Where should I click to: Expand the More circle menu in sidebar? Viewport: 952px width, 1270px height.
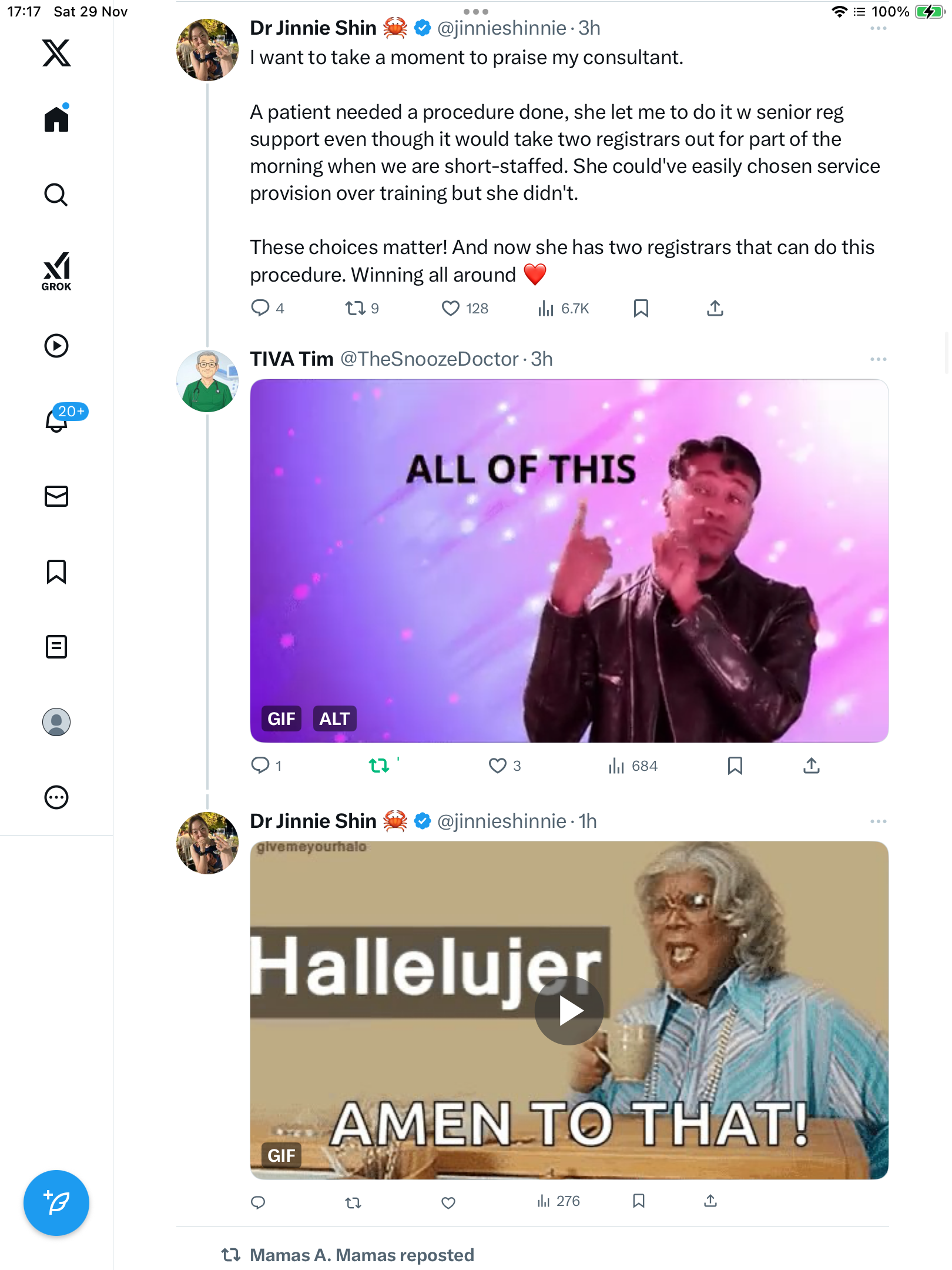click(x=56, y=797)
